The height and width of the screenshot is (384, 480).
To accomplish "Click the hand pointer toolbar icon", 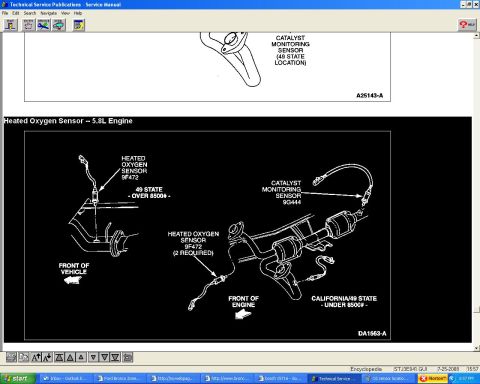I will (x=28, y=25).
